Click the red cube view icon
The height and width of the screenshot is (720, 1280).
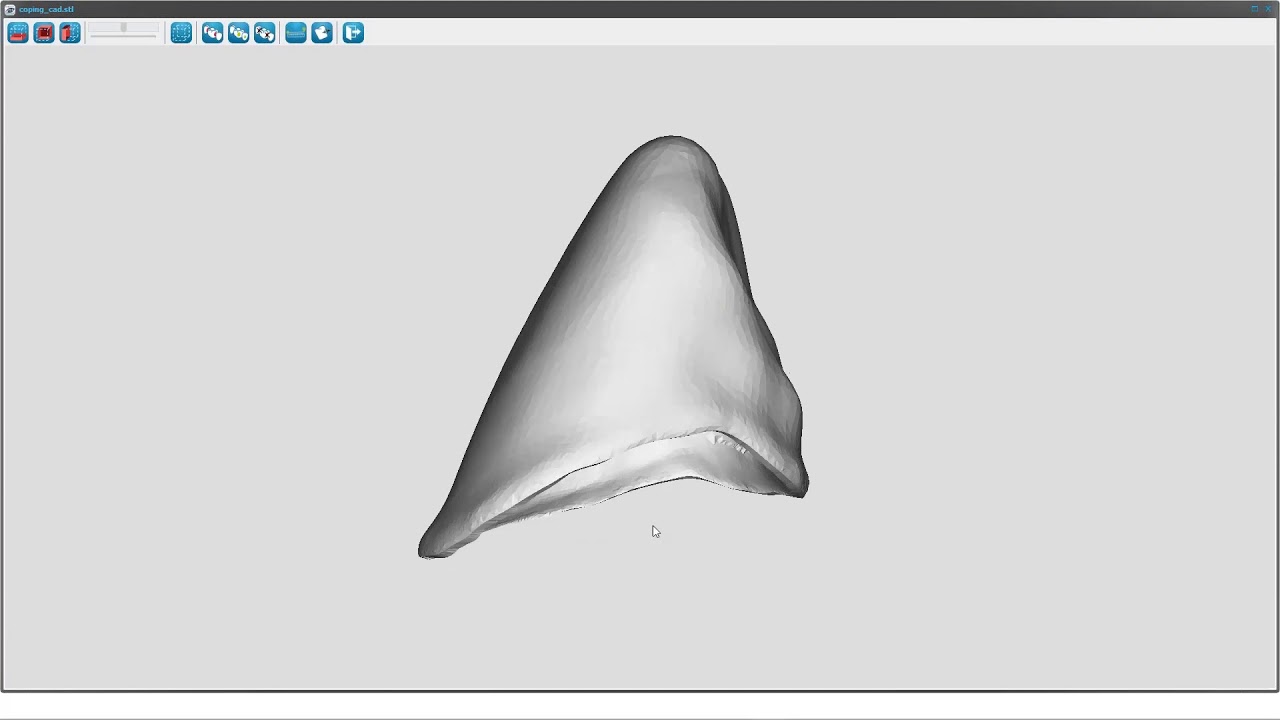tap(44, 33)
